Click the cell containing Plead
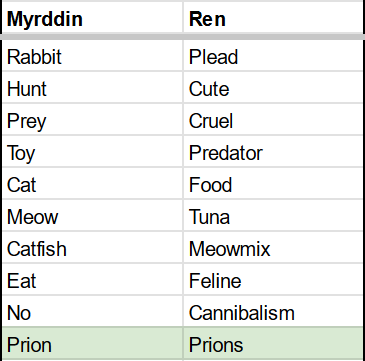Image resolution: width=365 pixels, height=361 pixels. tap(273, 56)
